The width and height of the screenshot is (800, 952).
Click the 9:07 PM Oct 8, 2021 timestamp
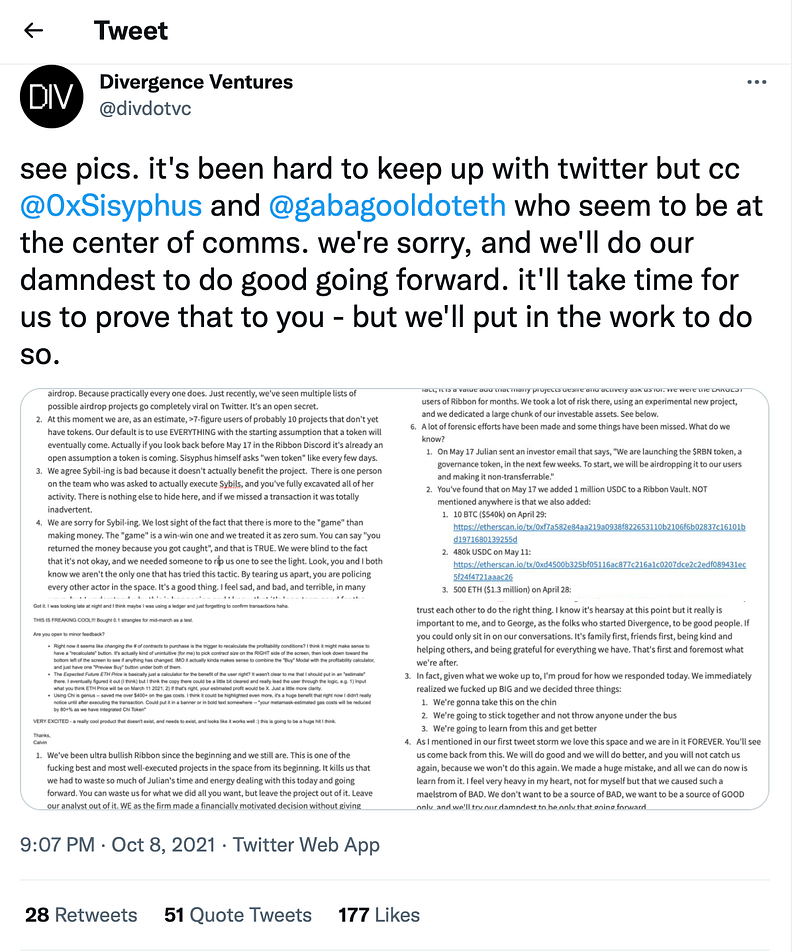[118, 845]
